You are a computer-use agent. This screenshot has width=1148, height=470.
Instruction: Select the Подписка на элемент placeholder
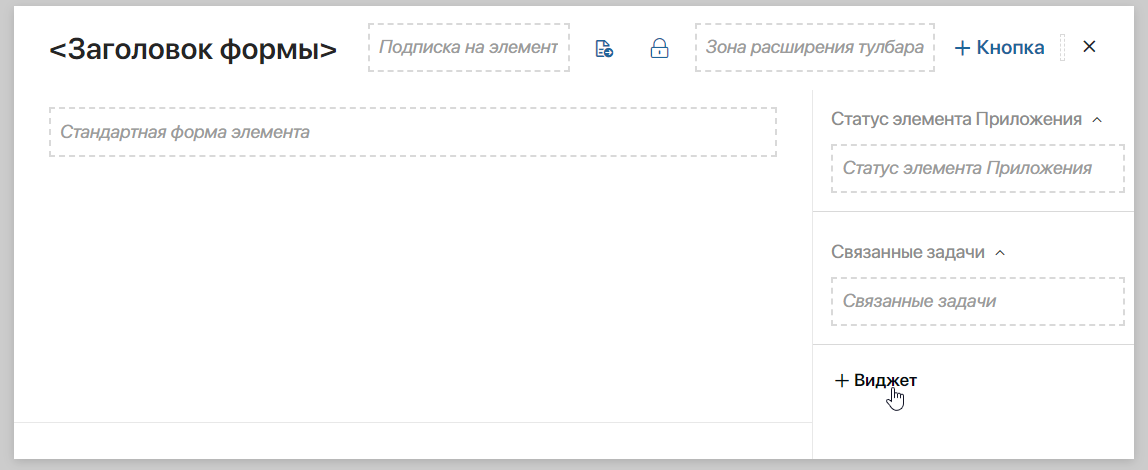[x=469, y=48]
